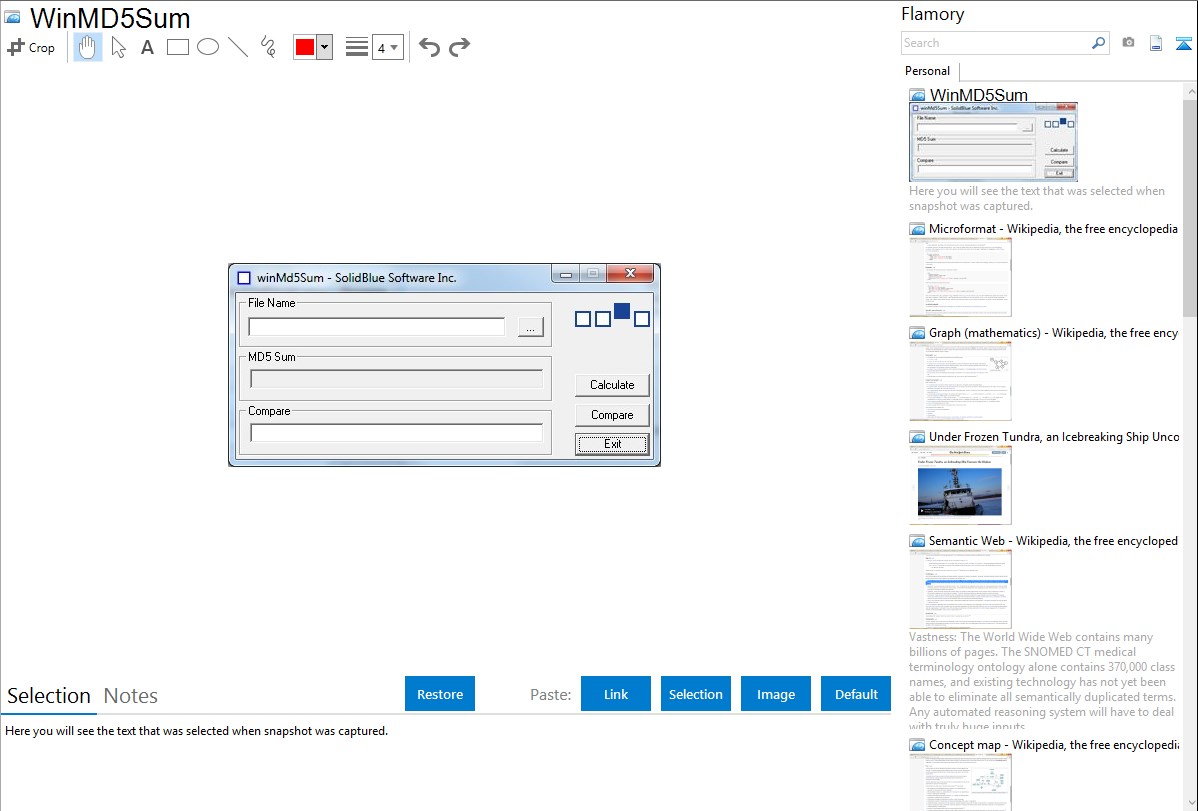Viewport: 1198px width, 811px height.
Task: Select the freehand scribble tool
Action: tap(268, 47)
